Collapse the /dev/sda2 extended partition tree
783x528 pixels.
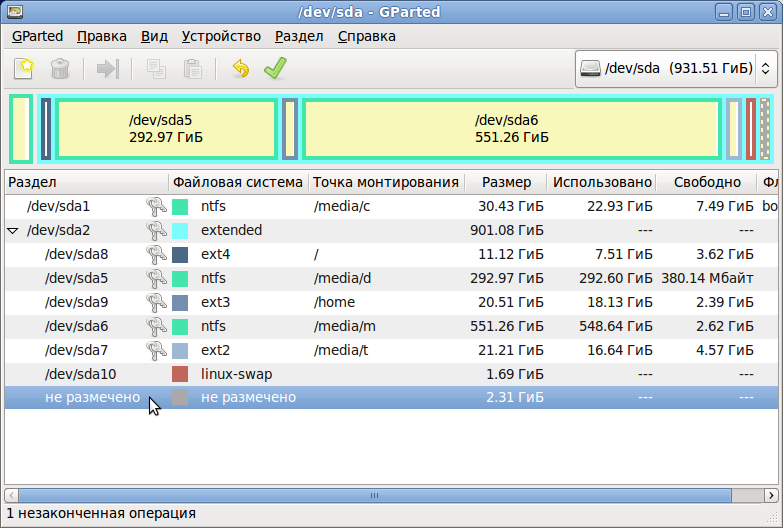tap(13, 231)
